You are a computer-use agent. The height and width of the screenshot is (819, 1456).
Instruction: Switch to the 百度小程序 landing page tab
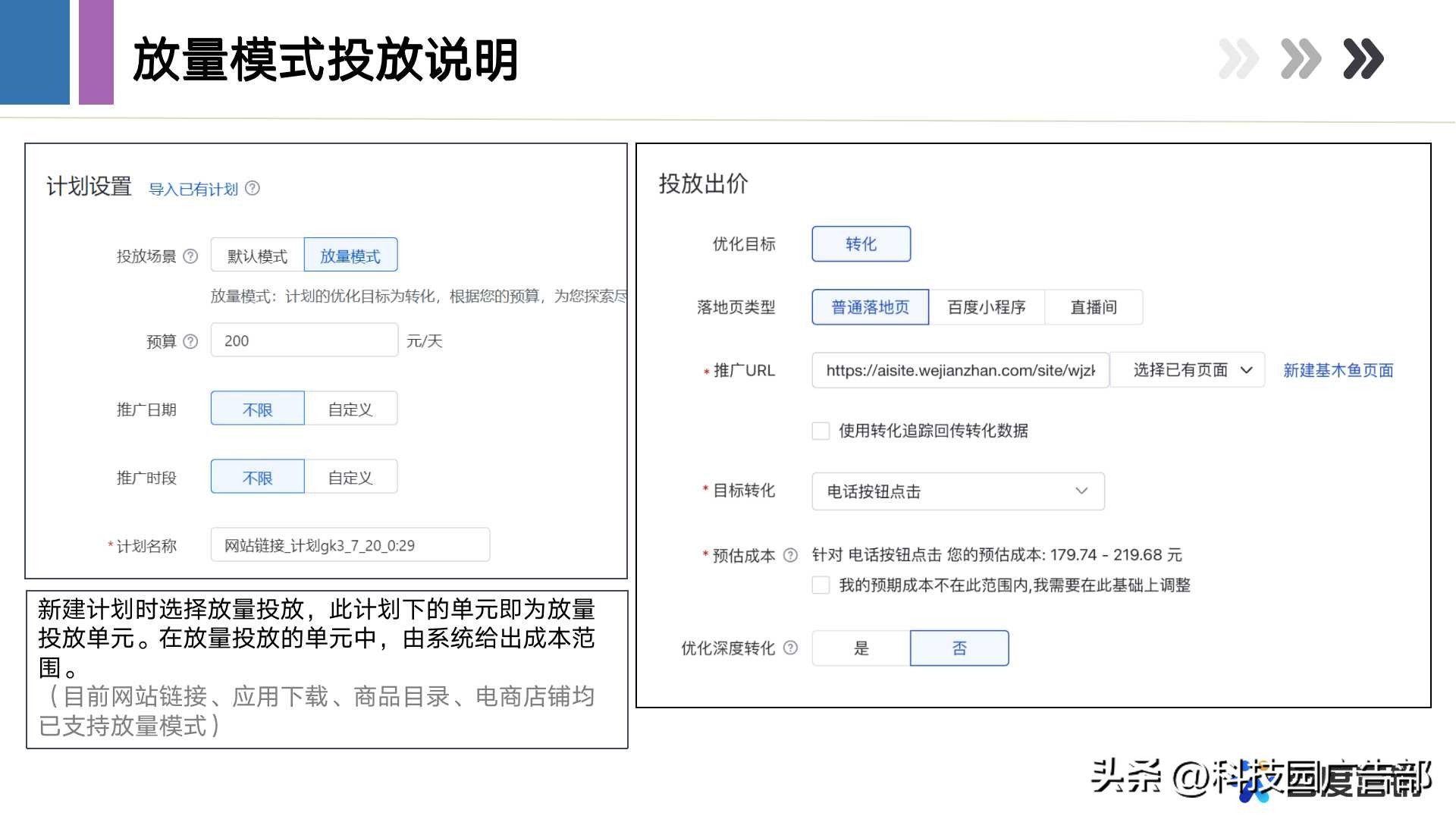[987, 307]
